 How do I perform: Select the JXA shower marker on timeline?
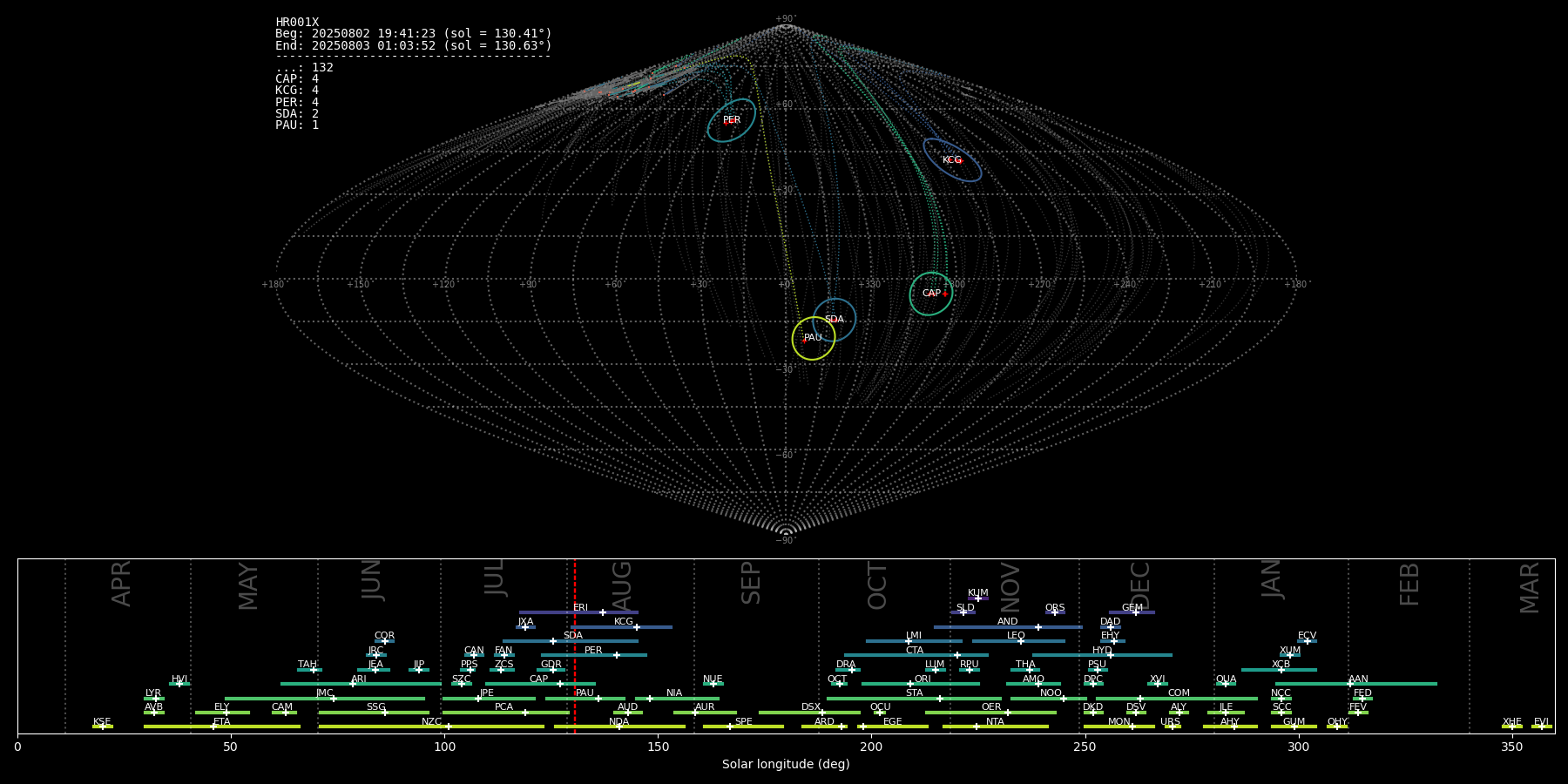[x=525, y=627]
